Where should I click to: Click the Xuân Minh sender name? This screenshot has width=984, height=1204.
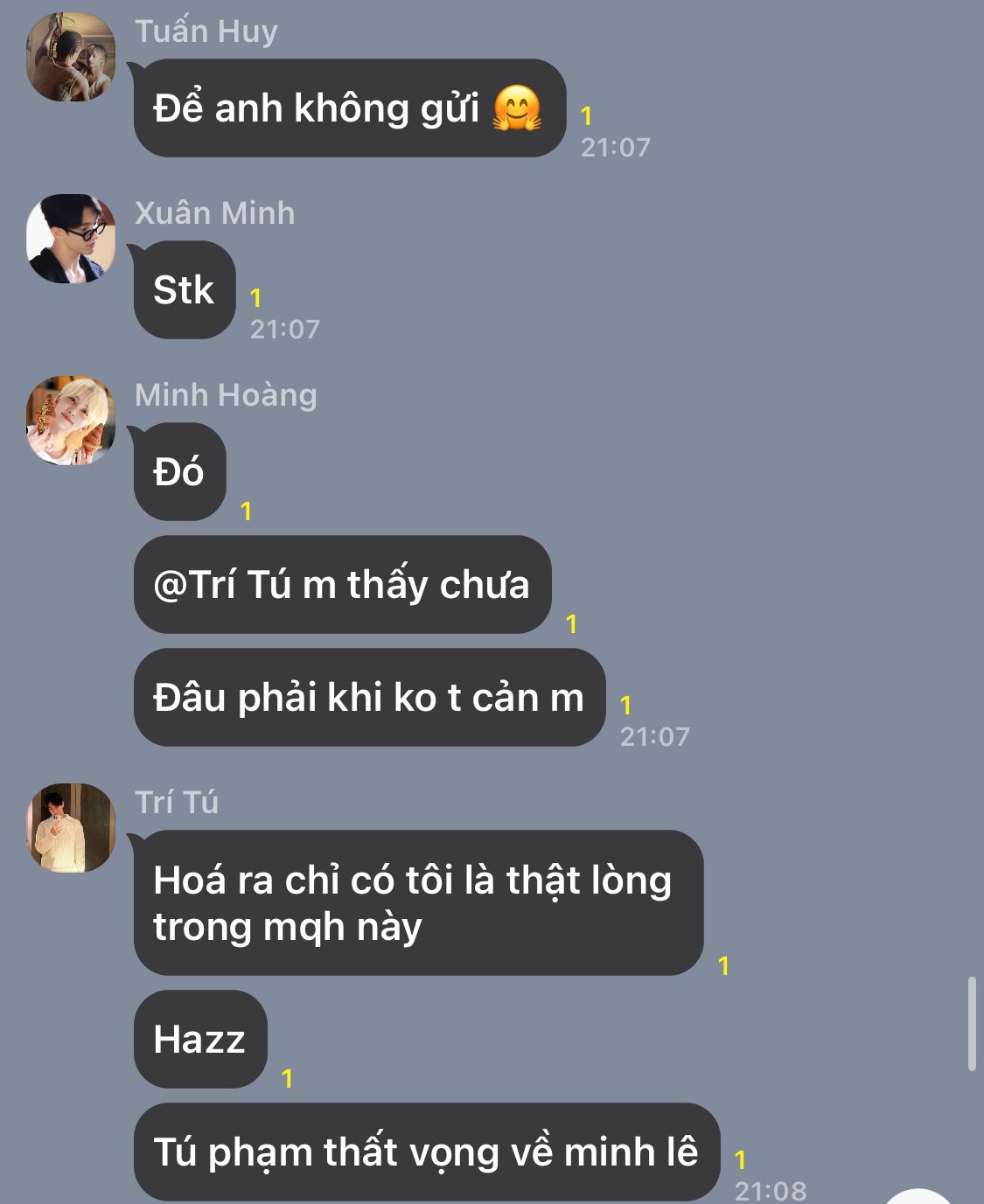(215, 213)
